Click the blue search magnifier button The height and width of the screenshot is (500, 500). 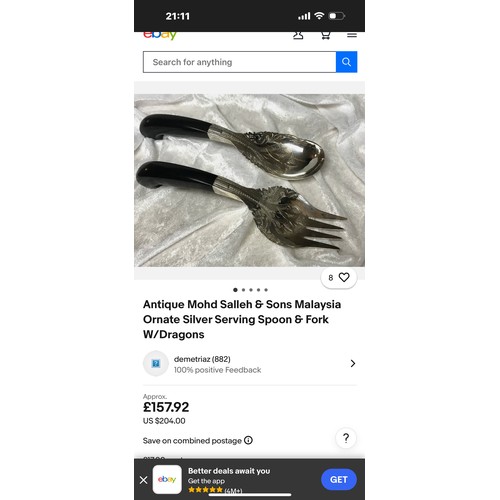[346, 62]
